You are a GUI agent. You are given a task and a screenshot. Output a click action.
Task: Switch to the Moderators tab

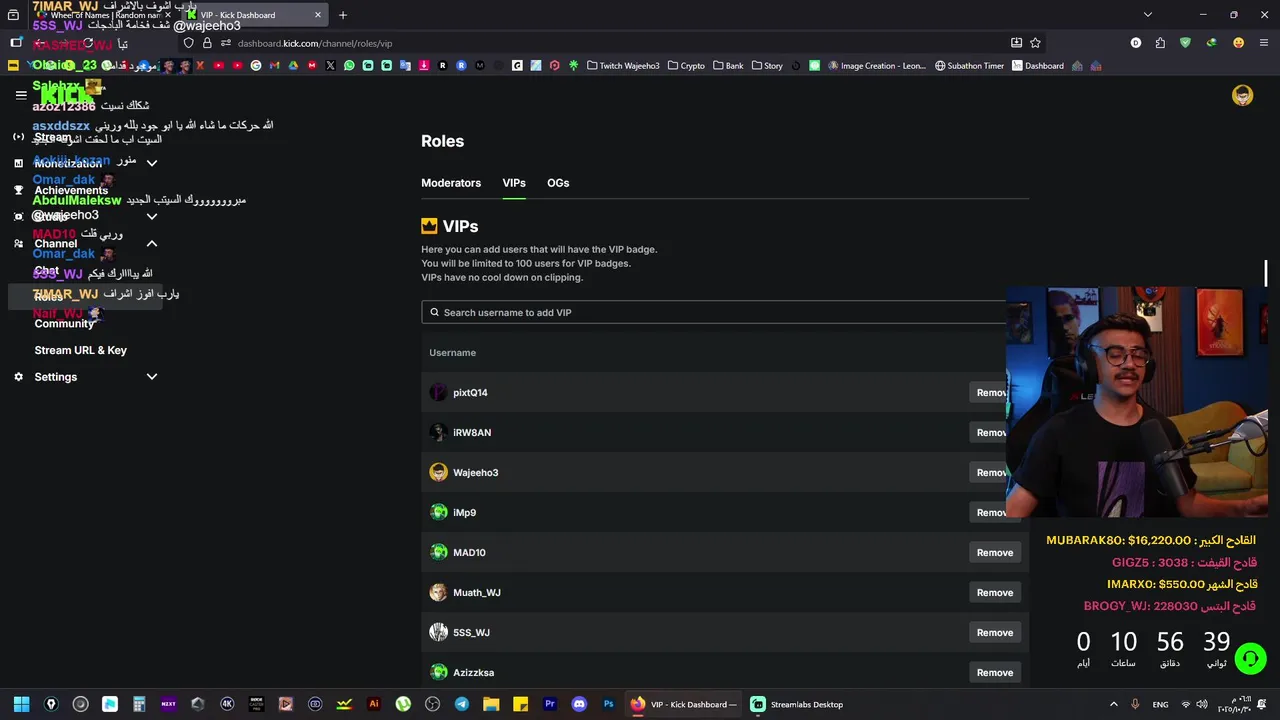click(x=451, y=183)
